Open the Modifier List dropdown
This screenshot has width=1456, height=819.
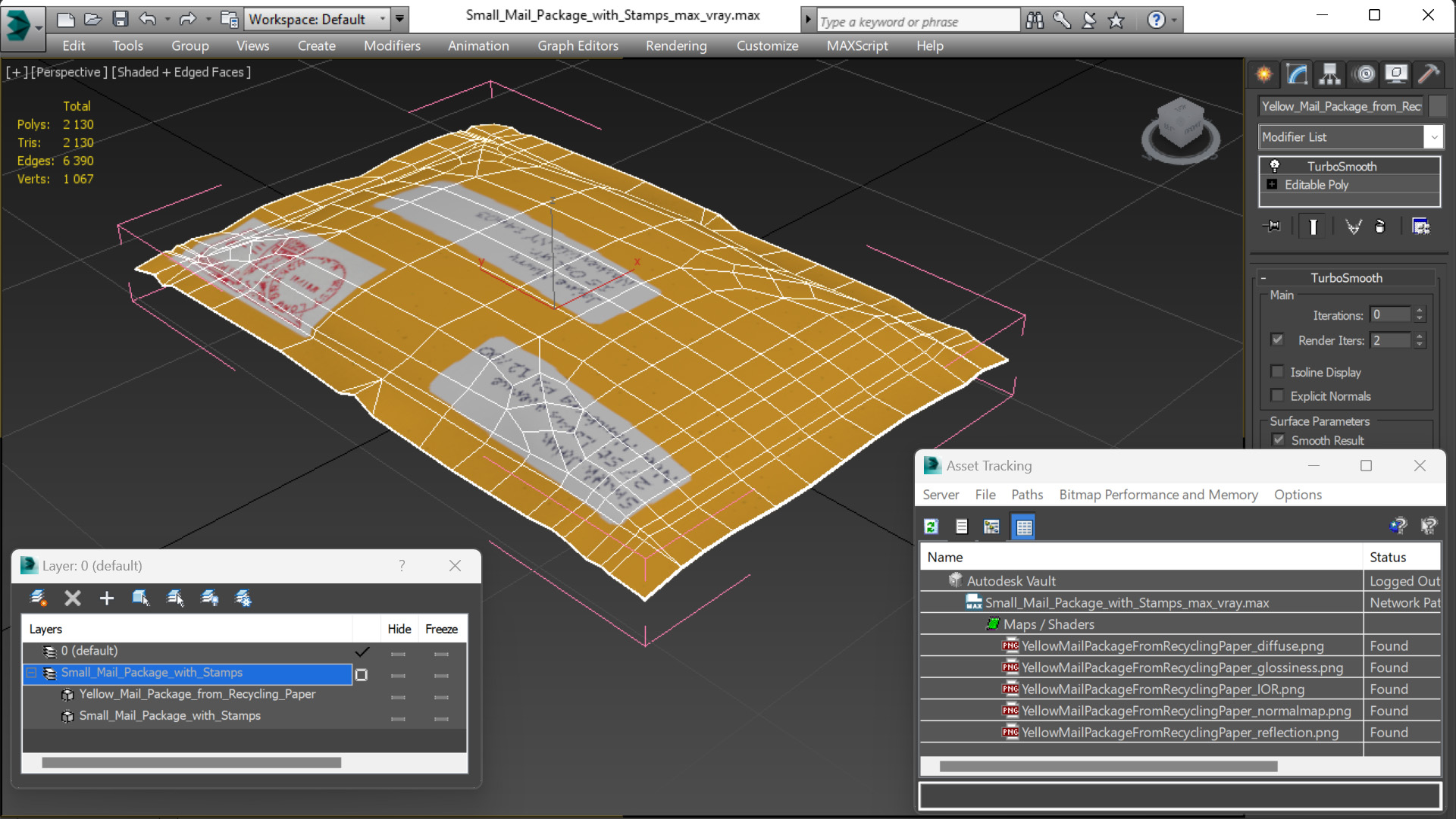pos(1433,137)
